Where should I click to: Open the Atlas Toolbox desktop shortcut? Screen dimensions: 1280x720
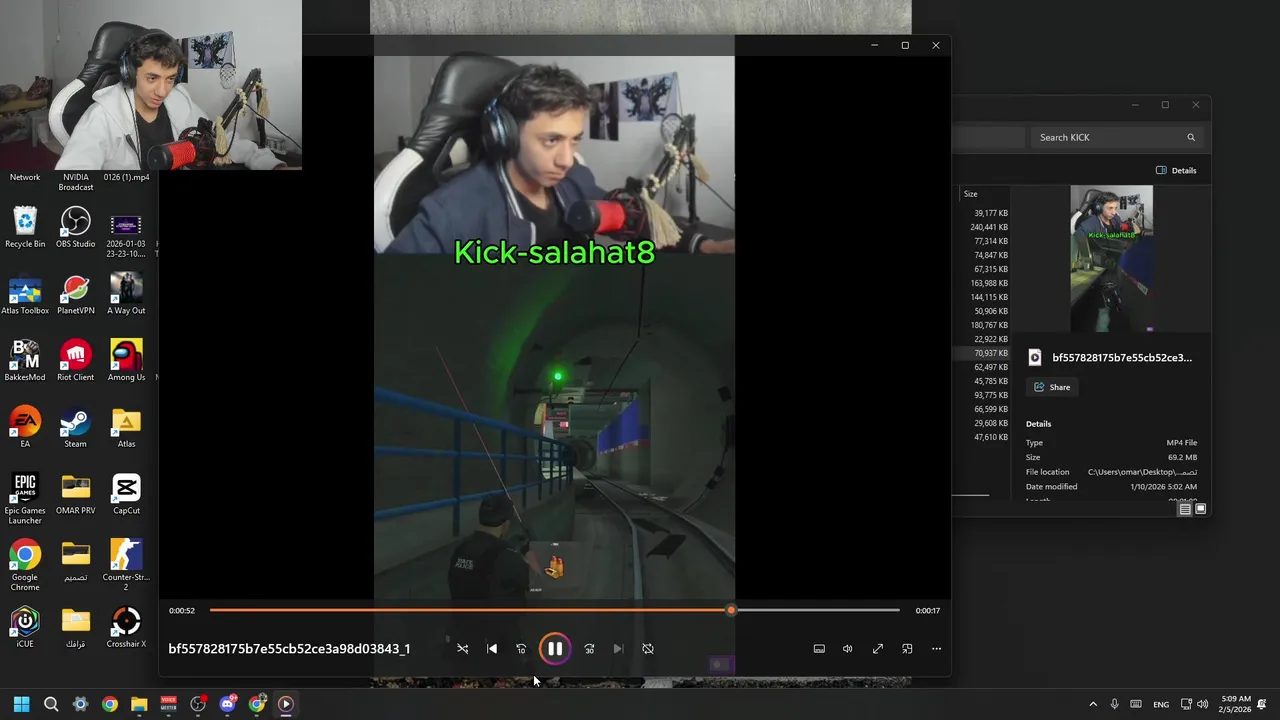click(25, 294)
